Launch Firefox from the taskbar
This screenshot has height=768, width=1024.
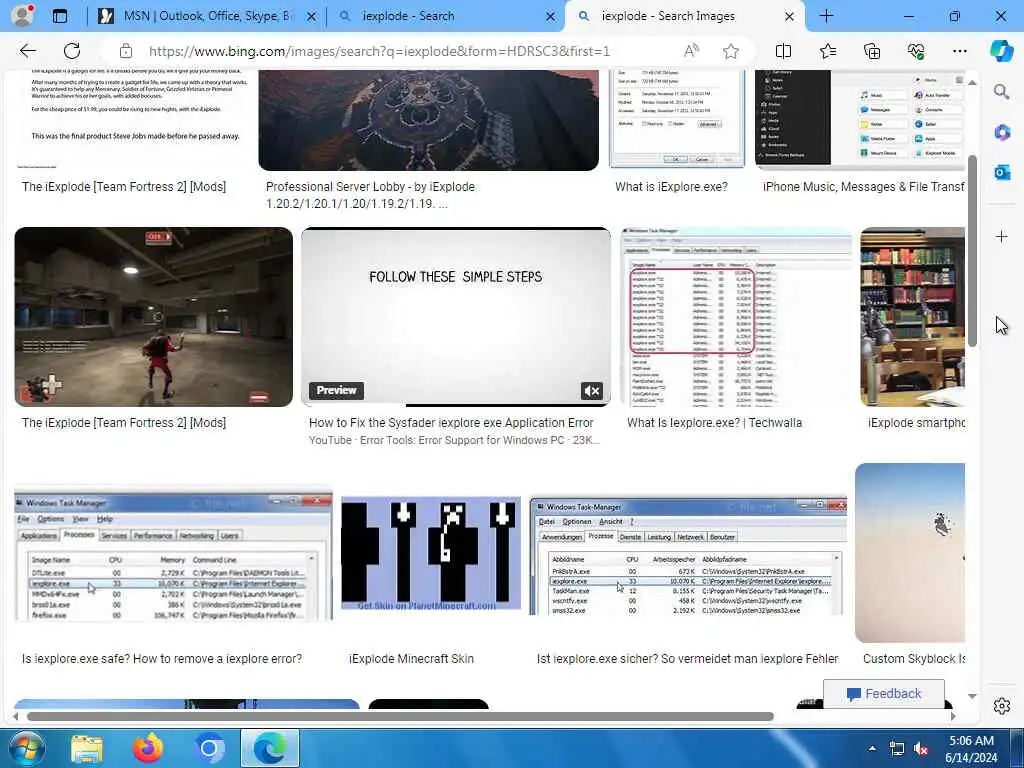click(x=148, y=748)
